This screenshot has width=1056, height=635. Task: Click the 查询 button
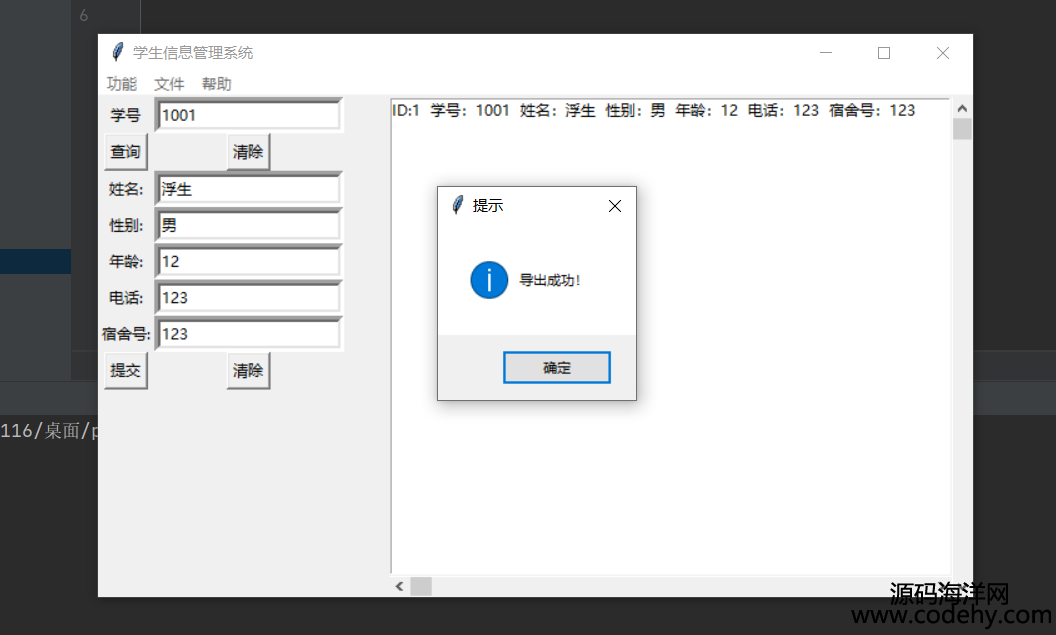(126, 152)
